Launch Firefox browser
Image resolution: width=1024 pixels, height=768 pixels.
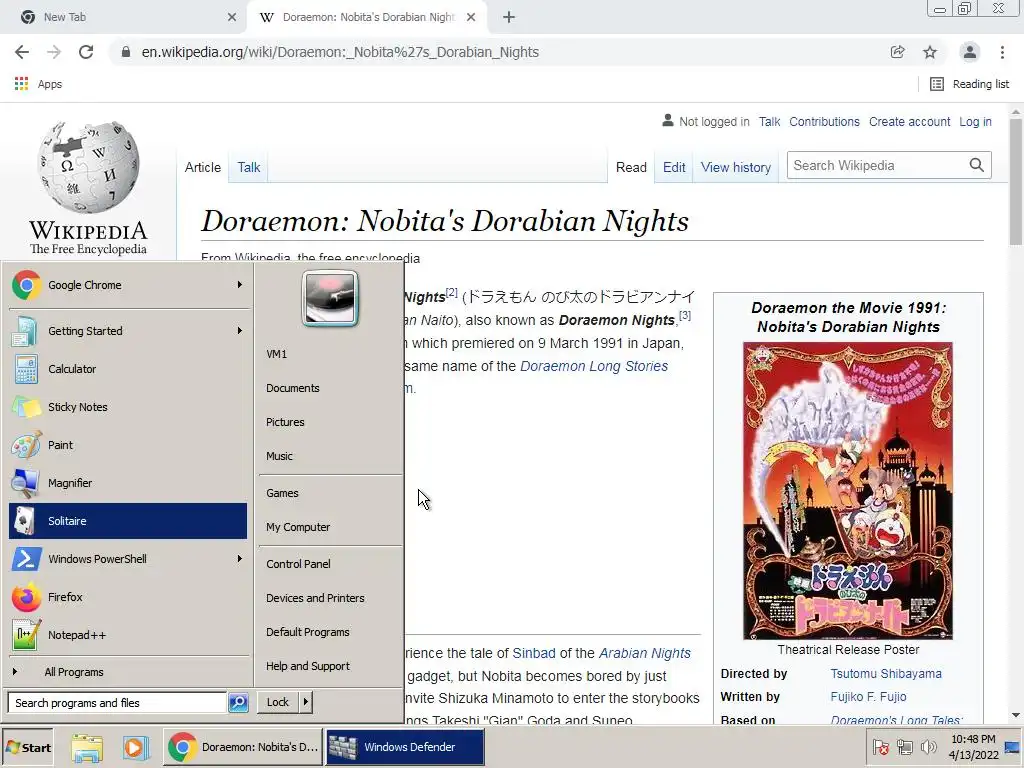pos(128,597)
